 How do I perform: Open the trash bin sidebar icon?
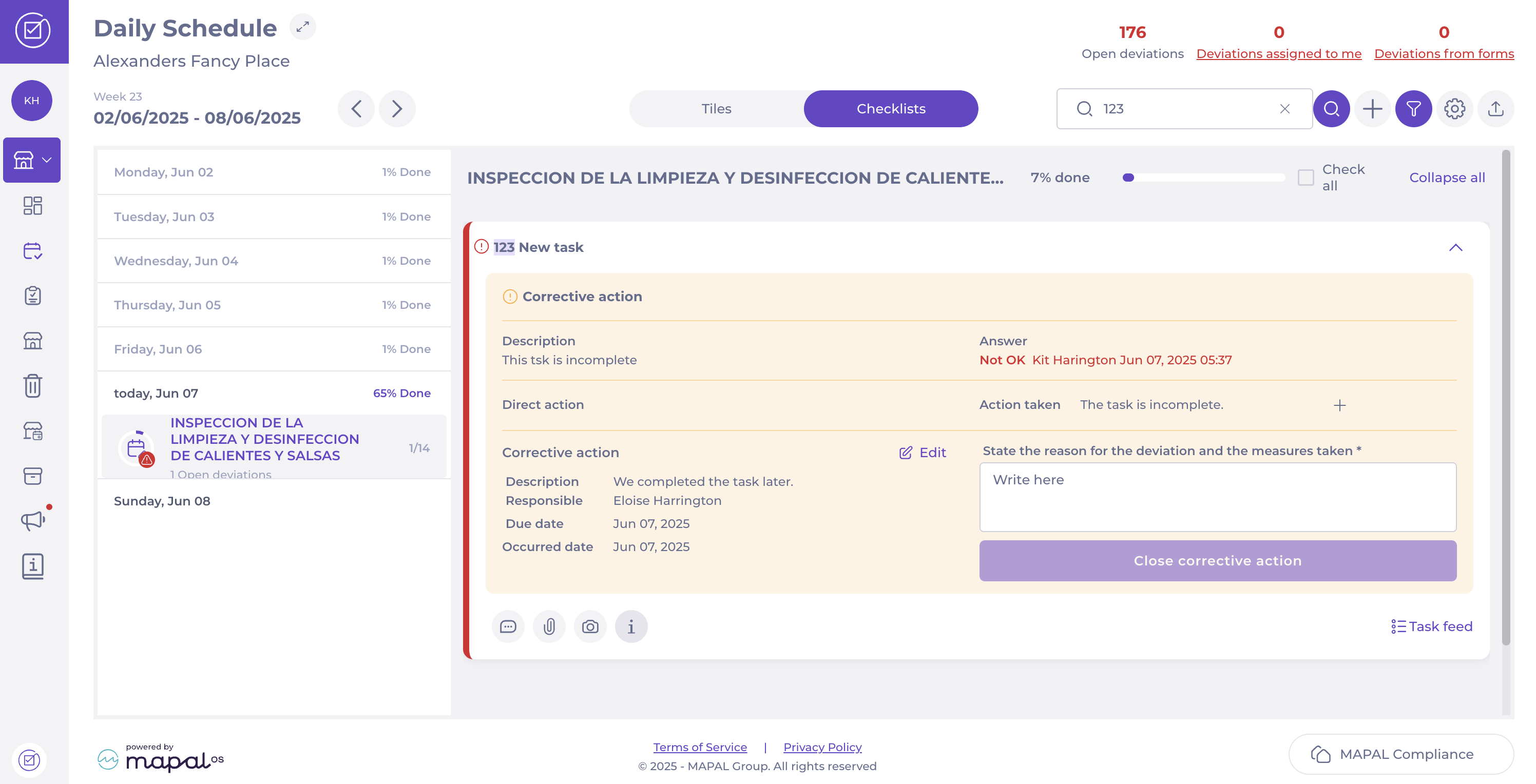tap(33, 385)
